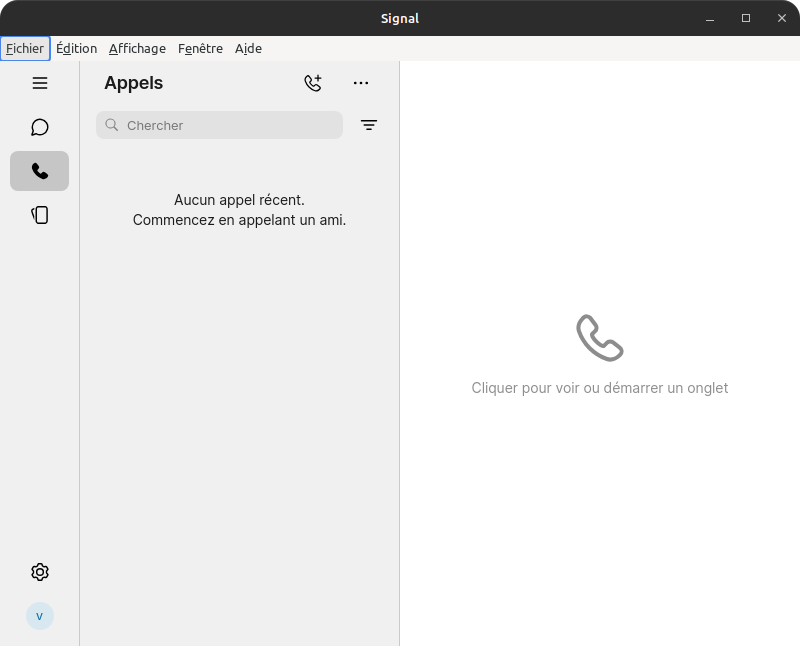Minimize the Signal window
The width and height of the screenshot is (800, 646).
click(x=710, y=18)
